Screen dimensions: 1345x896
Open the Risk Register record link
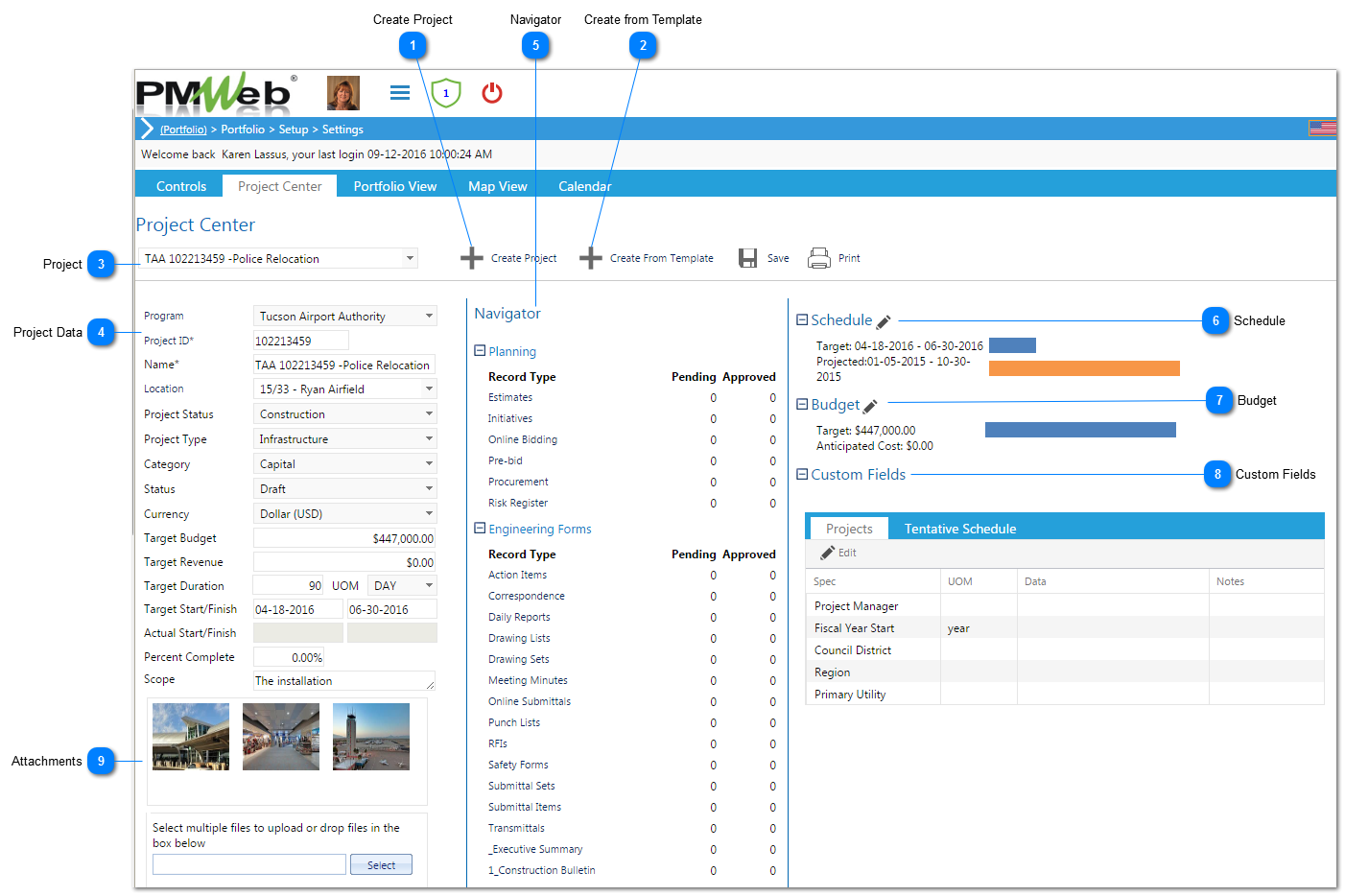[x=518, y=503]
